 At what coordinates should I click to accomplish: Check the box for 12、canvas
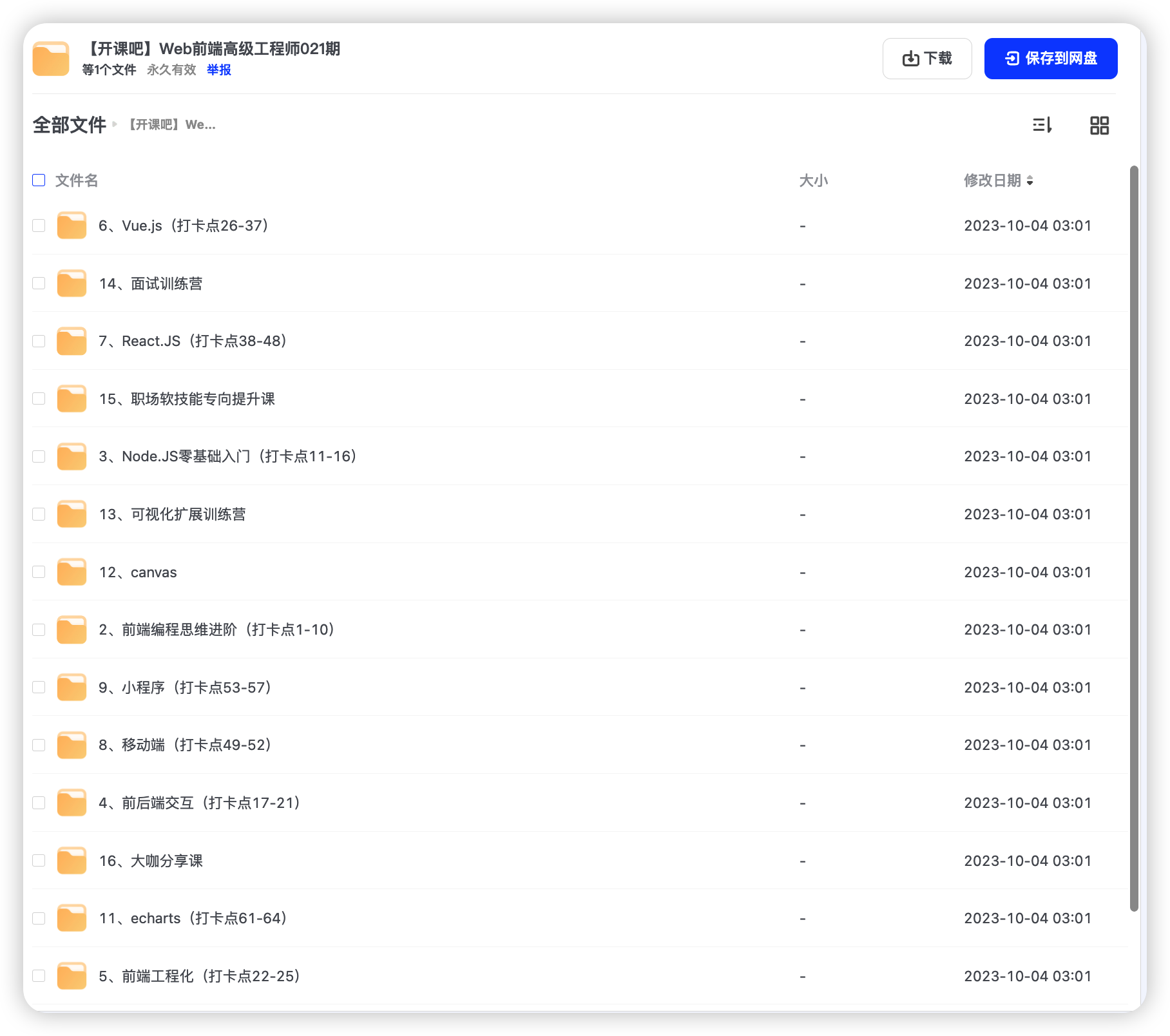pos(39,572)
